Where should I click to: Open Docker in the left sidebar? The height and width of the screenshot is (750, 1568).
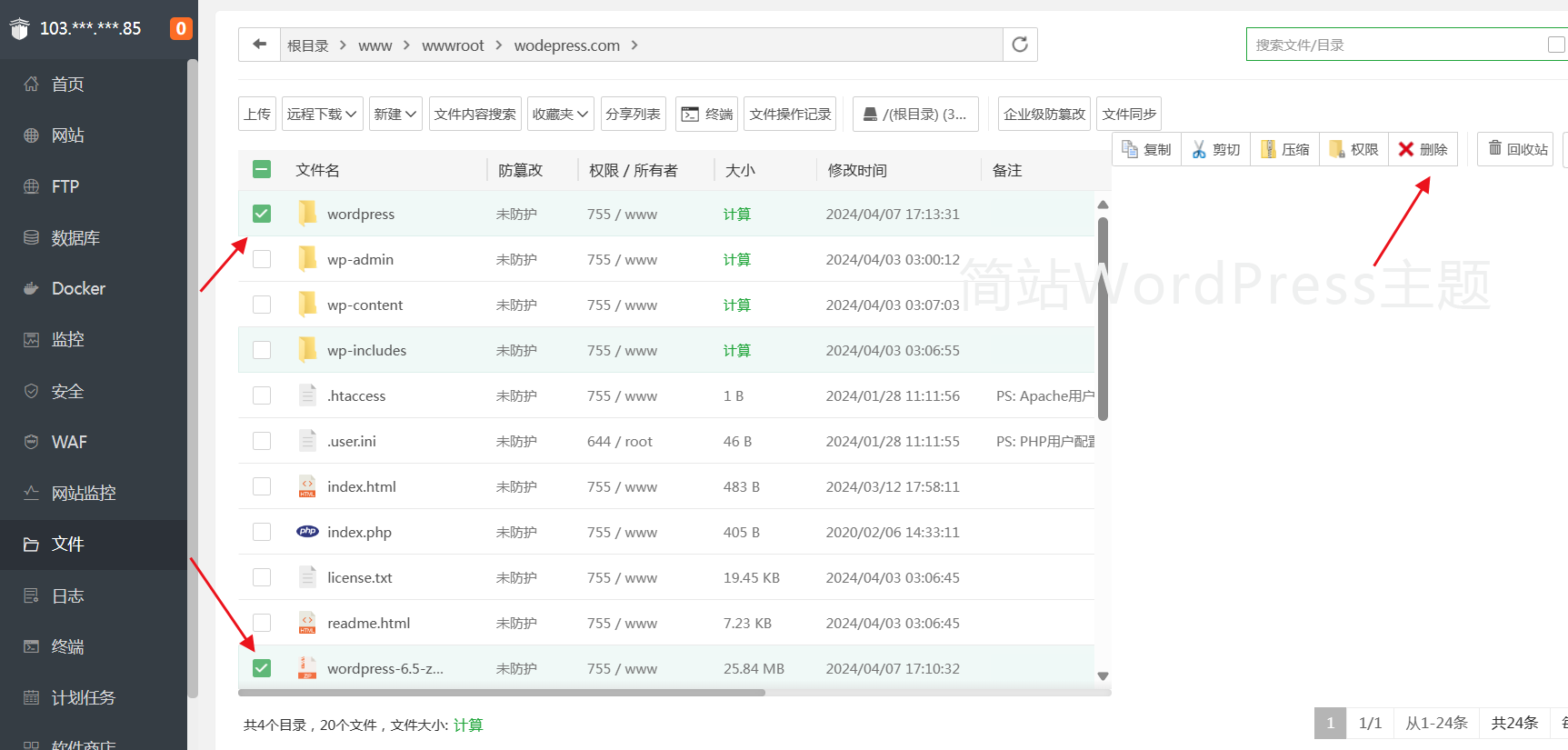coord(78,288)
